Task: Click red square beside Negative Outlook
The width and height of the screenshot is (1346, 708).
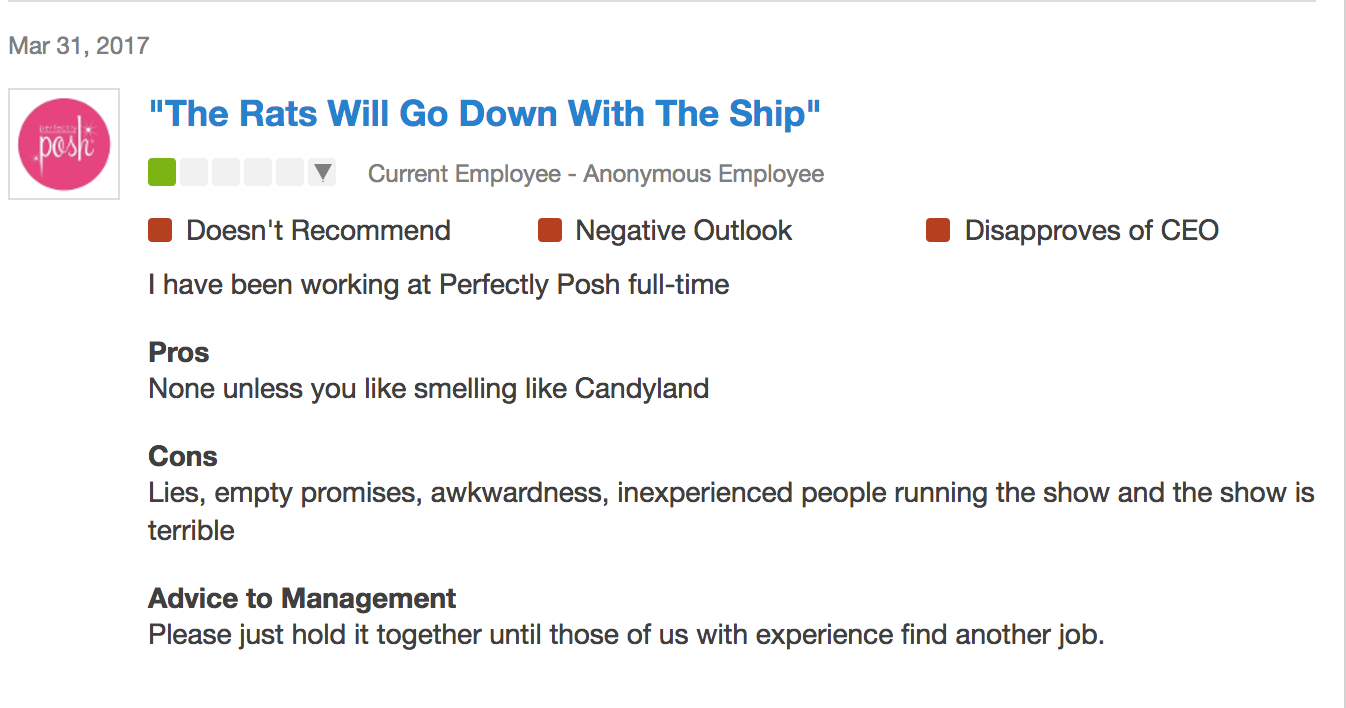Action: [x=550, y=230]
